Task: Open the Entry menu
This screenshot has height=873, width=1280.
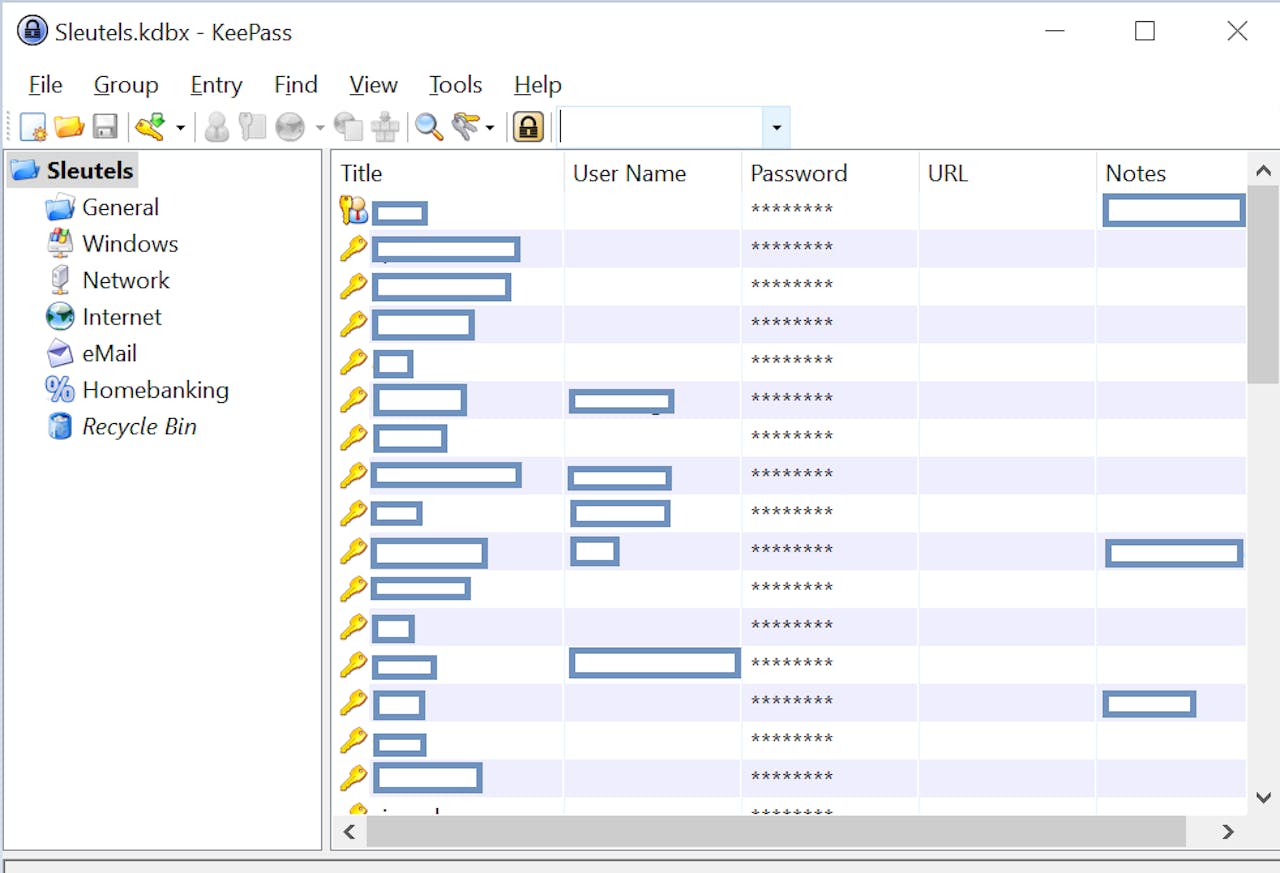Action: click(x=216, y=85)
